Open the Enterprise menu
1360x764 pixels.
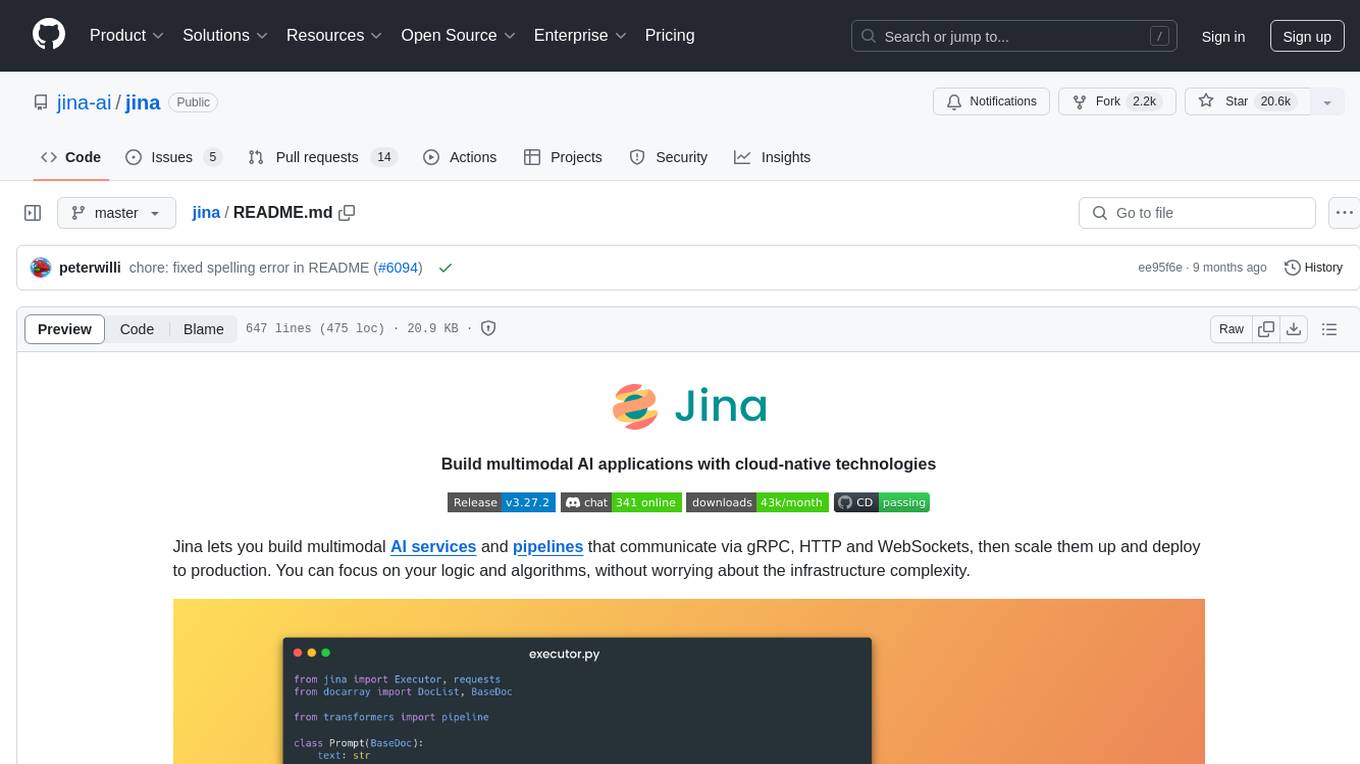click(x=580, y=35)
